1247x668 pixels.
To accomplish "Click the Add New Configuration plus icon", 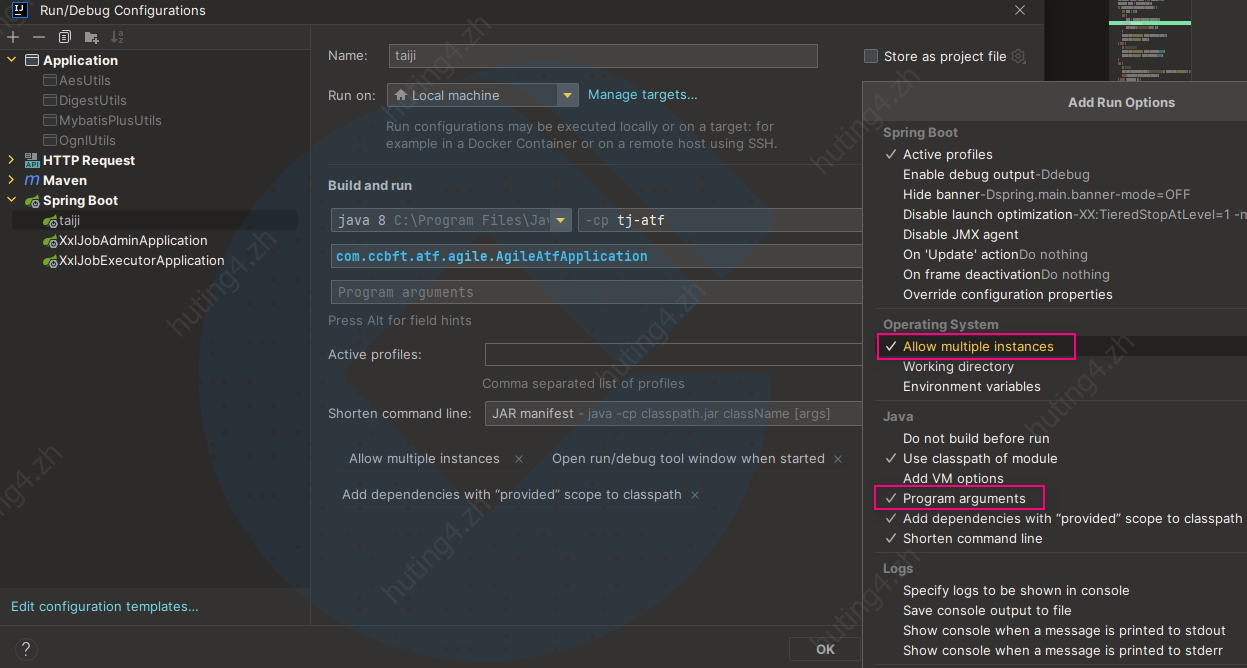I will coord(13,37).
